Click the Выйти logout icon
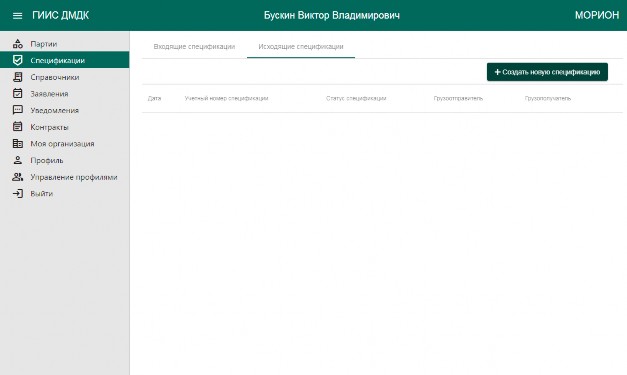The width and height of the screenshot is (627, 375). [x=18, y=193]
